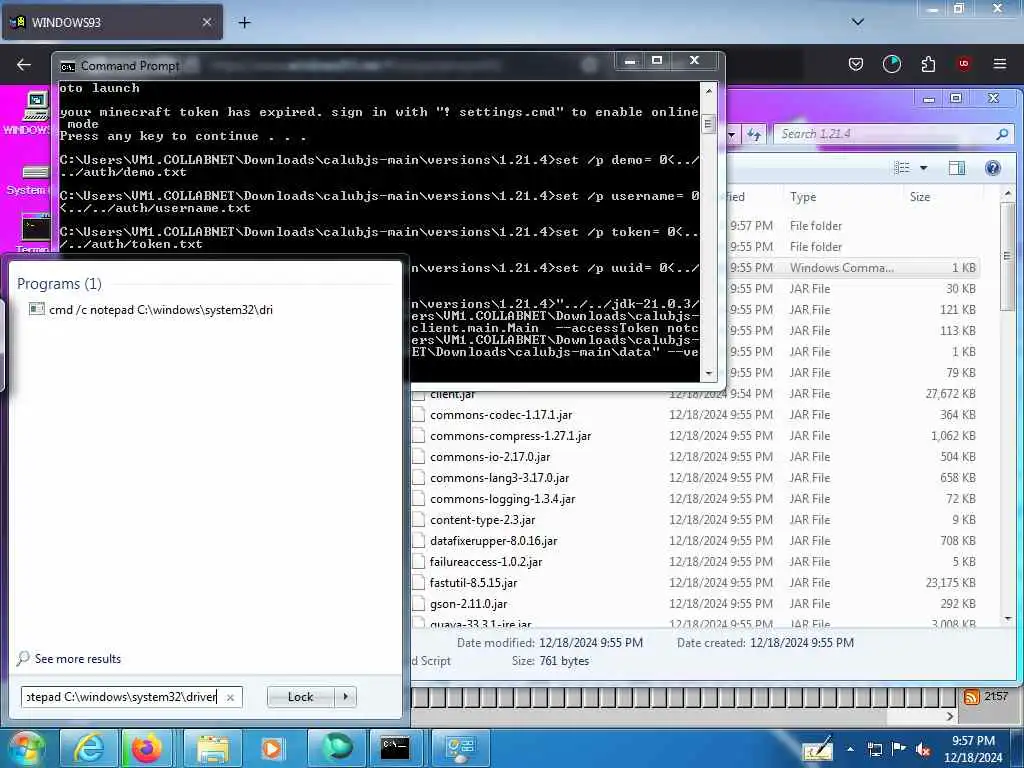Open Windows Explorer folder taskbar icon
The image size is (1024, 768).
(213, 748)
